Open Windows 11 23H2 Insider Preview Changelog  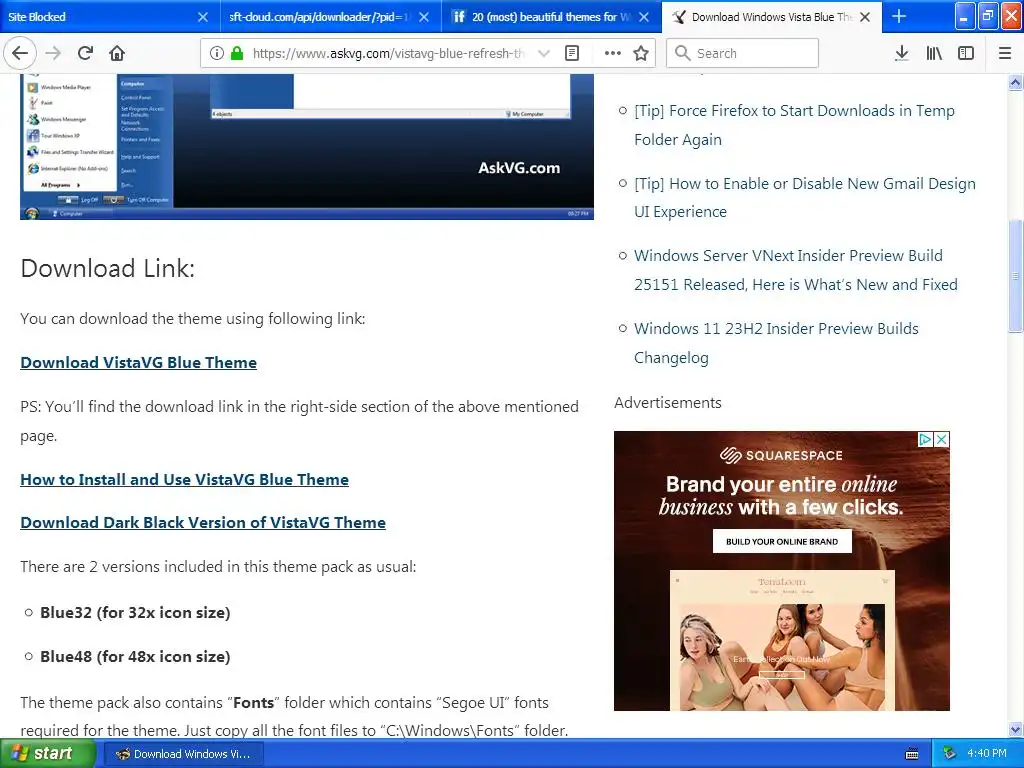[x=776, y=343]
